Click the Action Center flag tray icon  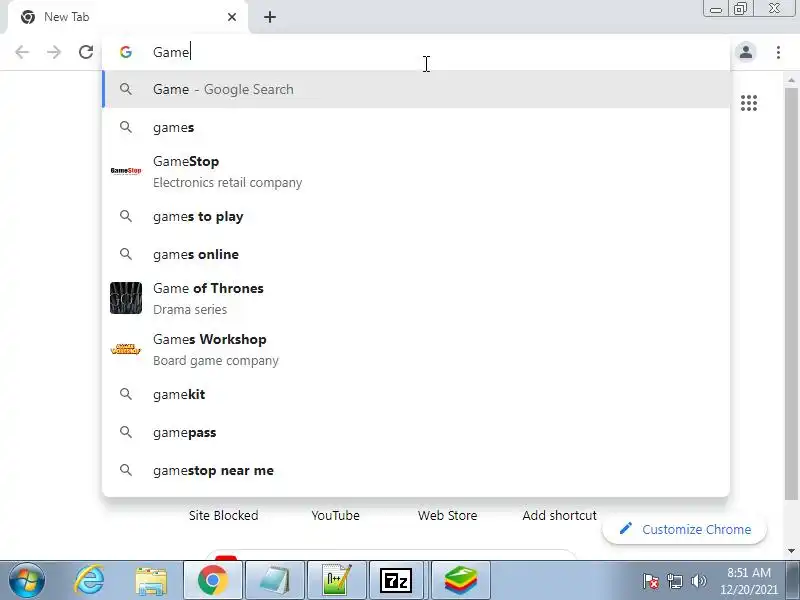(651, 581)
